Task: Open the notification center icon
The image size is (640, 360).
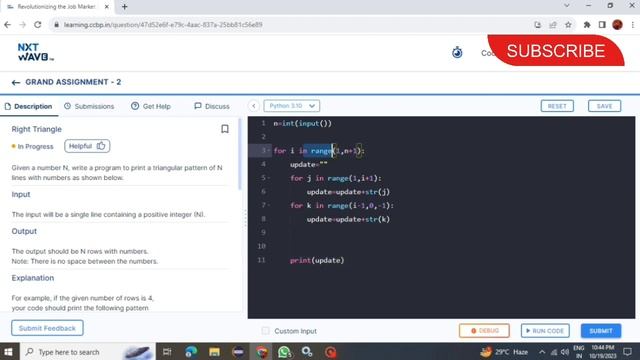Action: [x=628, y=352]
